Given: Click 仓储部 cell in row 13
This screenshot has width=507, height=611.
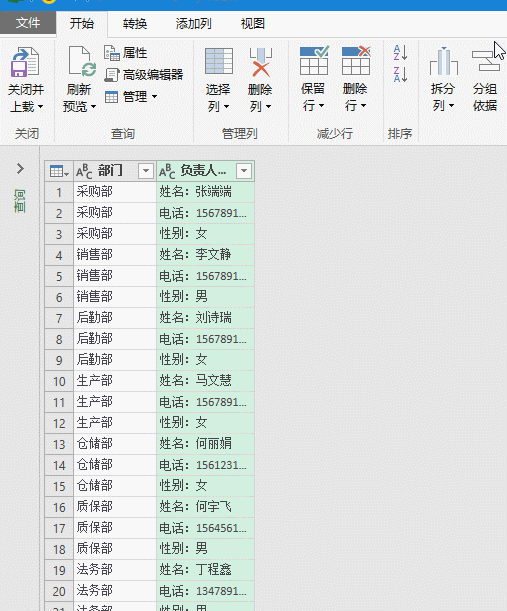Looking at the screenshot, I should 115,444.
